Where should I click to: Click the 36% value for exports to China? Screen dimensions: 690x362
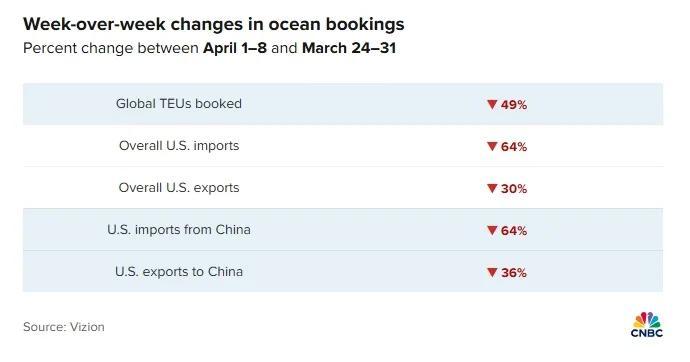click(514, 273)
